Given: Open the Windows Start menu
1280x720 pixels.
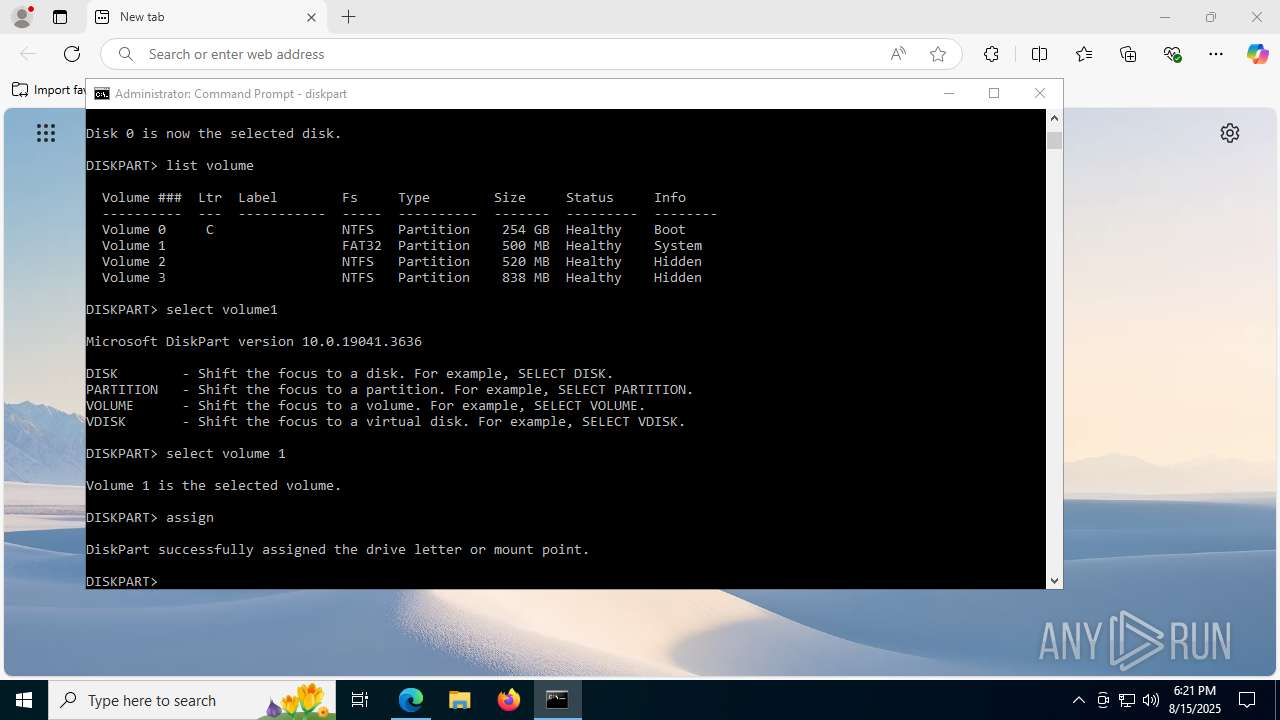Looking at the screenshot, I should point(24,700).
